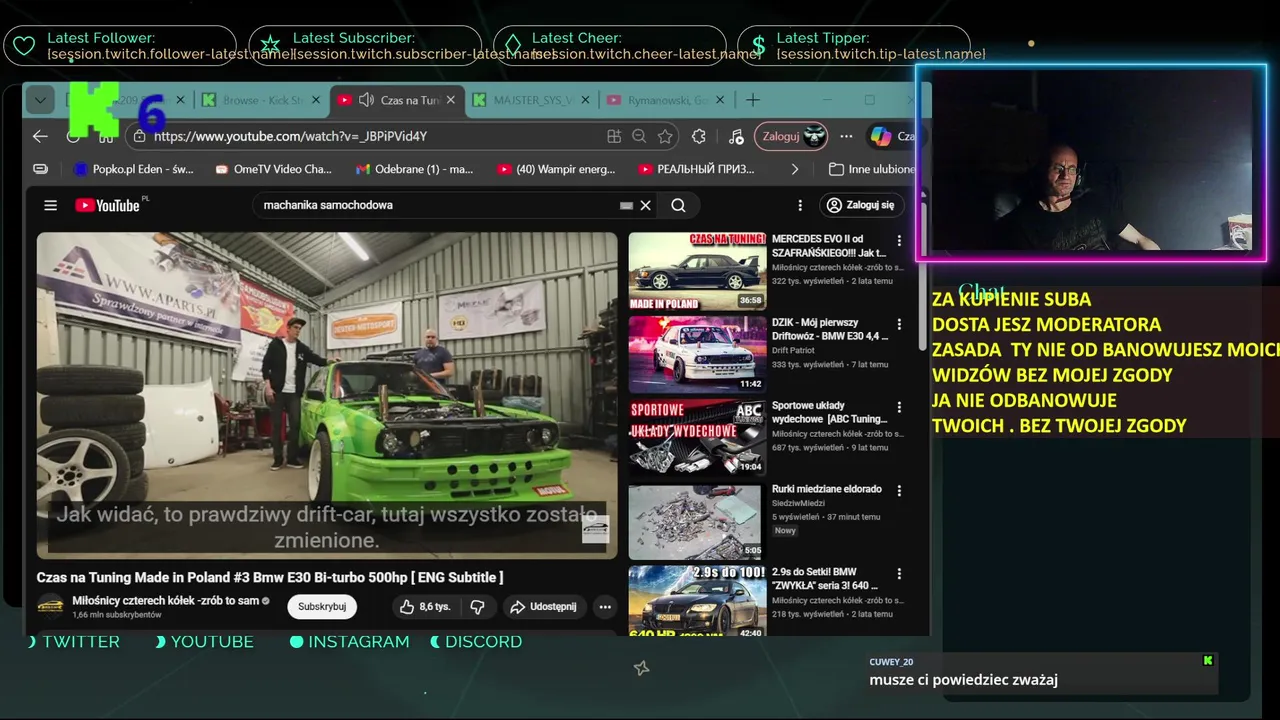Open the Wampir energ... bookmark

point(556,169)
